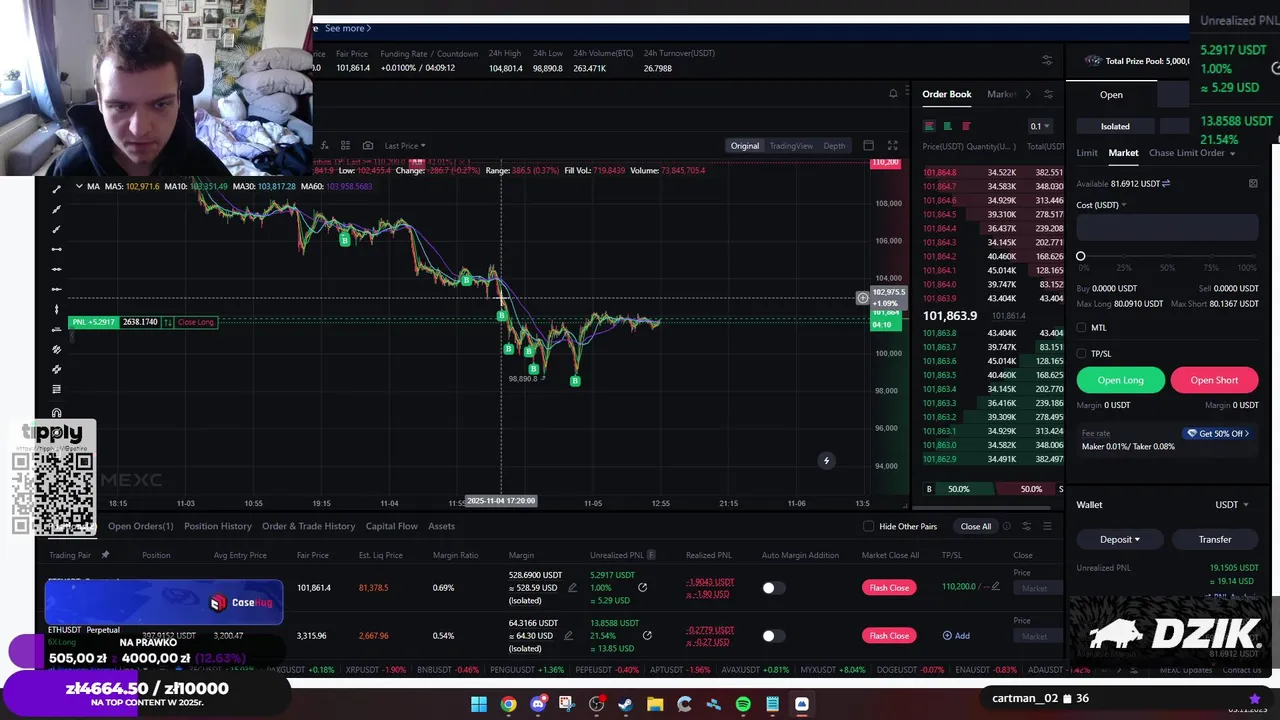Open the order calculator icon

tap(1253, 184)
